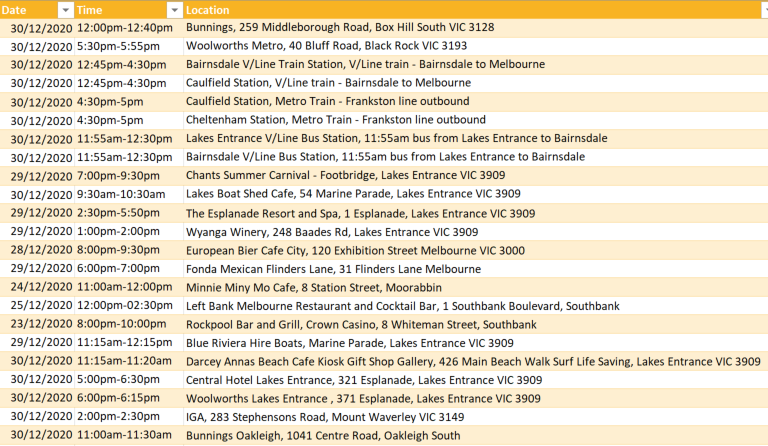The image size is (768, 446).
Task: Click the 9:30am-10:30am time cell
Action: pyautogui.click(x=129, y=195)
